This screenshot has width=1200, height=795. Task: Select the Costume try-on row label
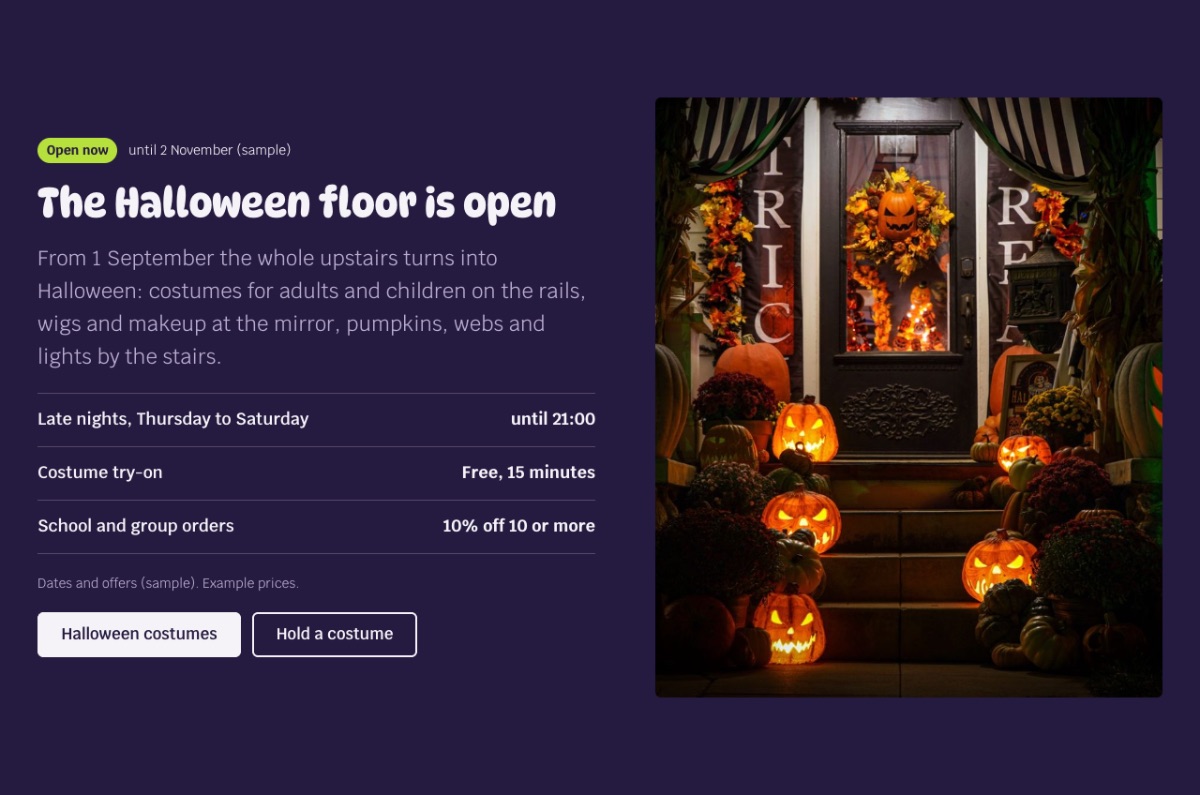tap(100, 472)
